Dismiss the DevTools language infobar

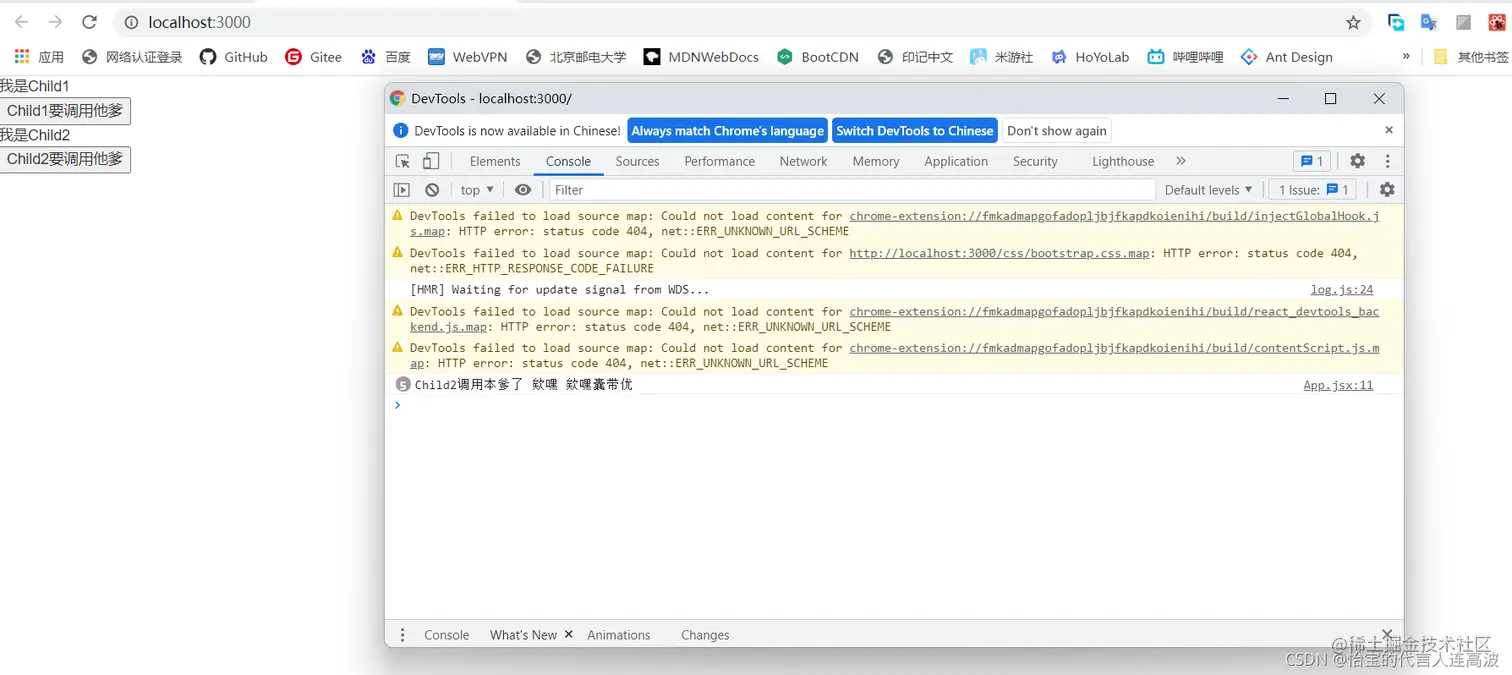pyautogui.click(x=1388, y=130)
